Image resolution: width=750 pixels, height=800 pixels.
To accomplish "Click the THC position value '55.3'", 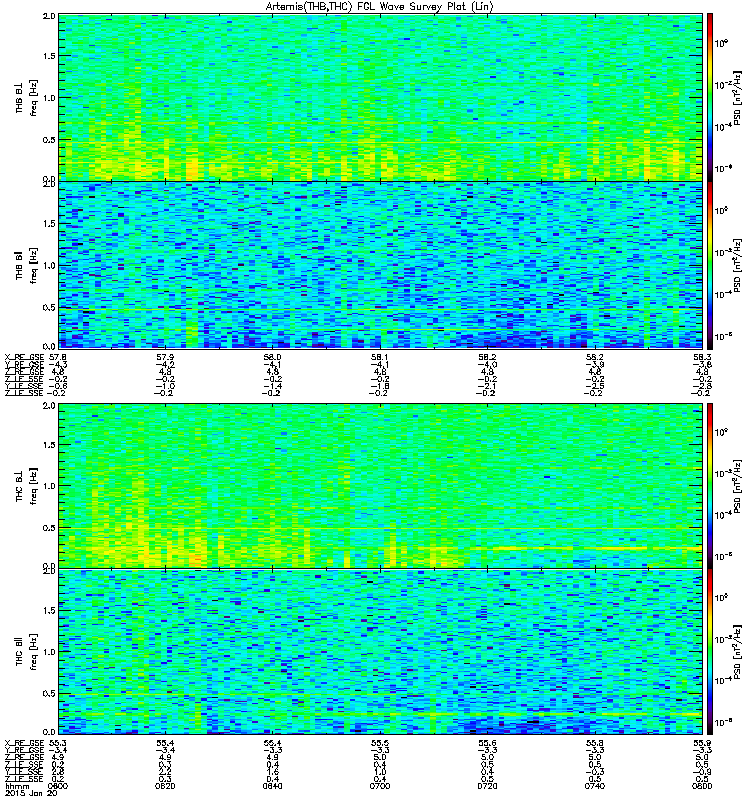I will 58,743.
